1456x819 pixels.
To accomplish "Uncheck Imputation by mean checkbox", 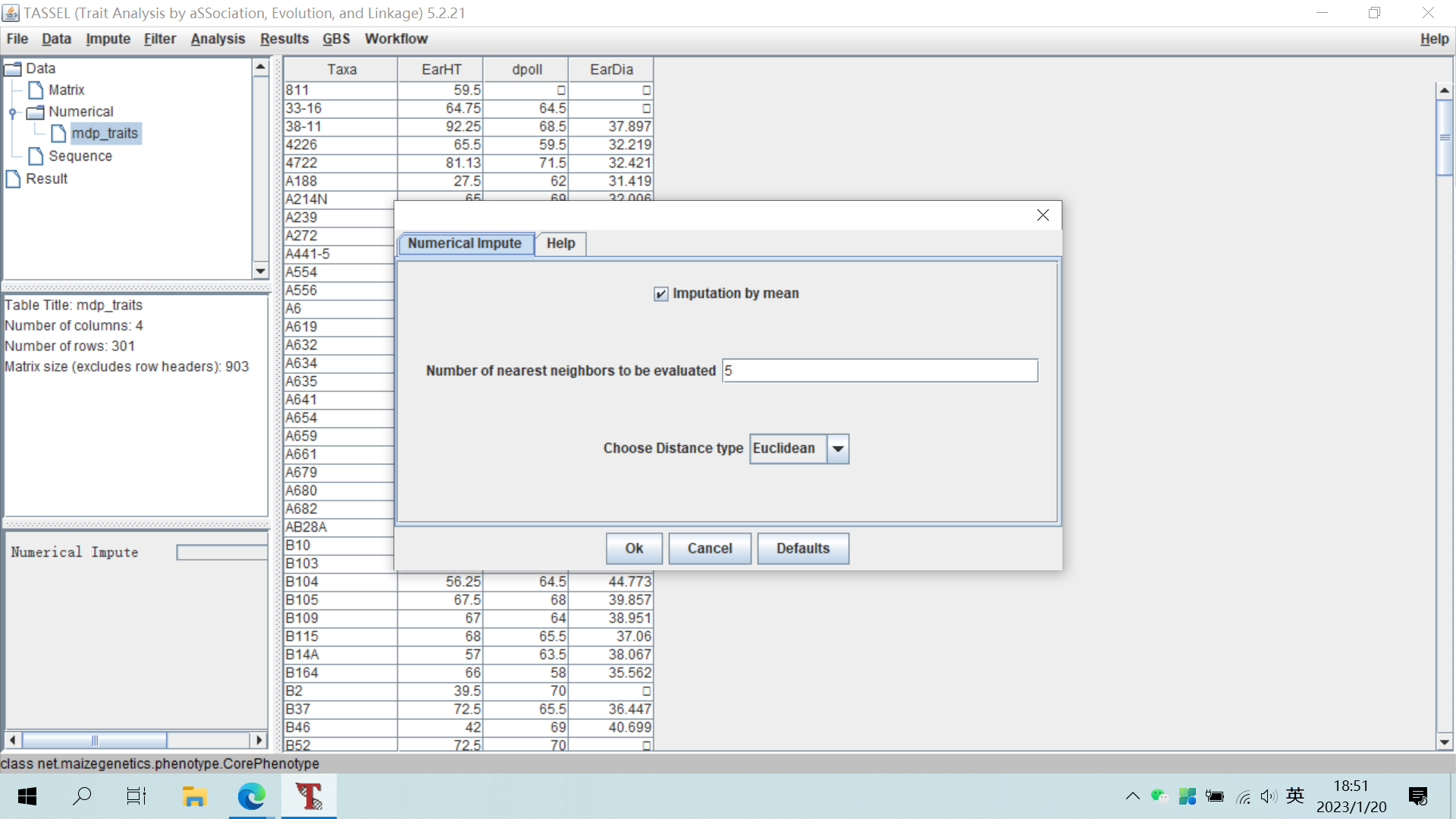I will click(x=661, y=294).
